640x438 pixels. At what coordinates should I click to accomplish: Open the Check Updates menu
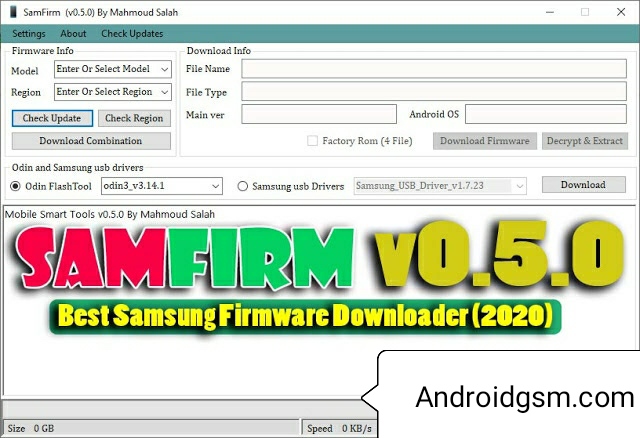132,33
